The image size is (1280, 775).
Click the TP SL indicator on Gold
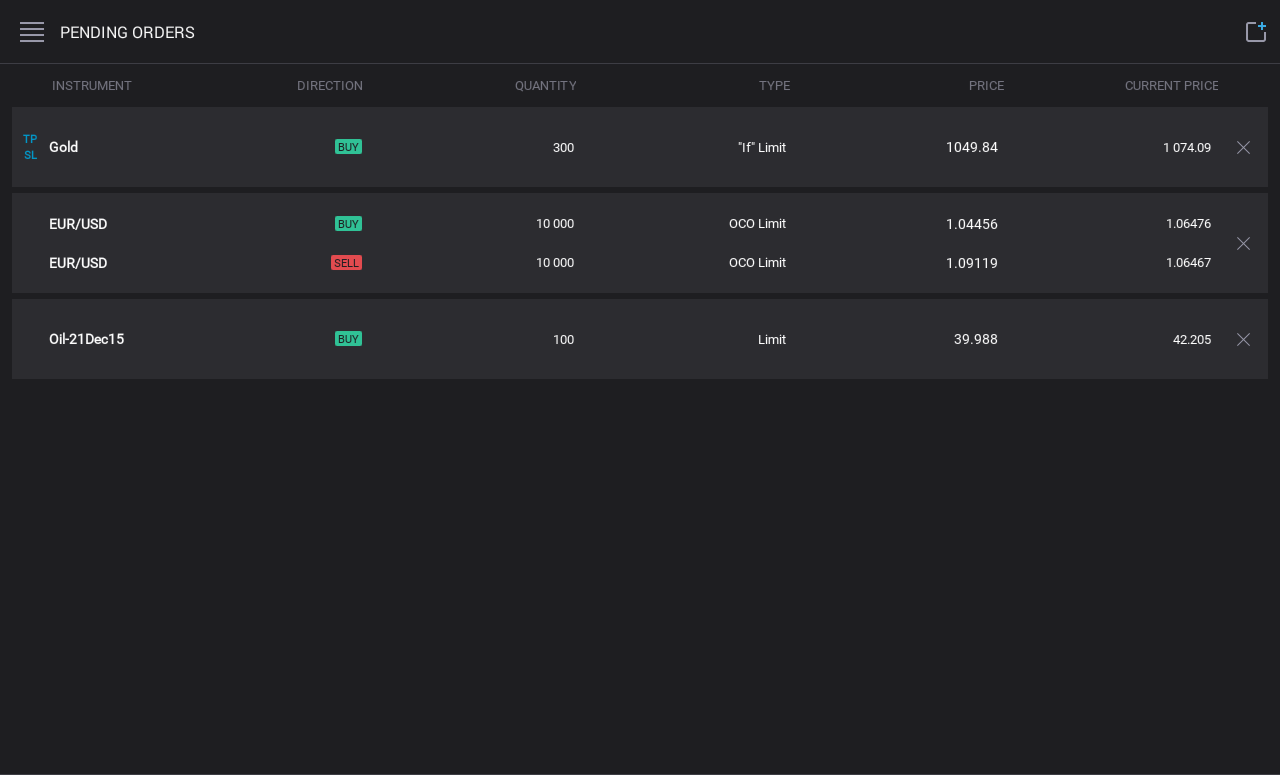[x=30, y=147]
